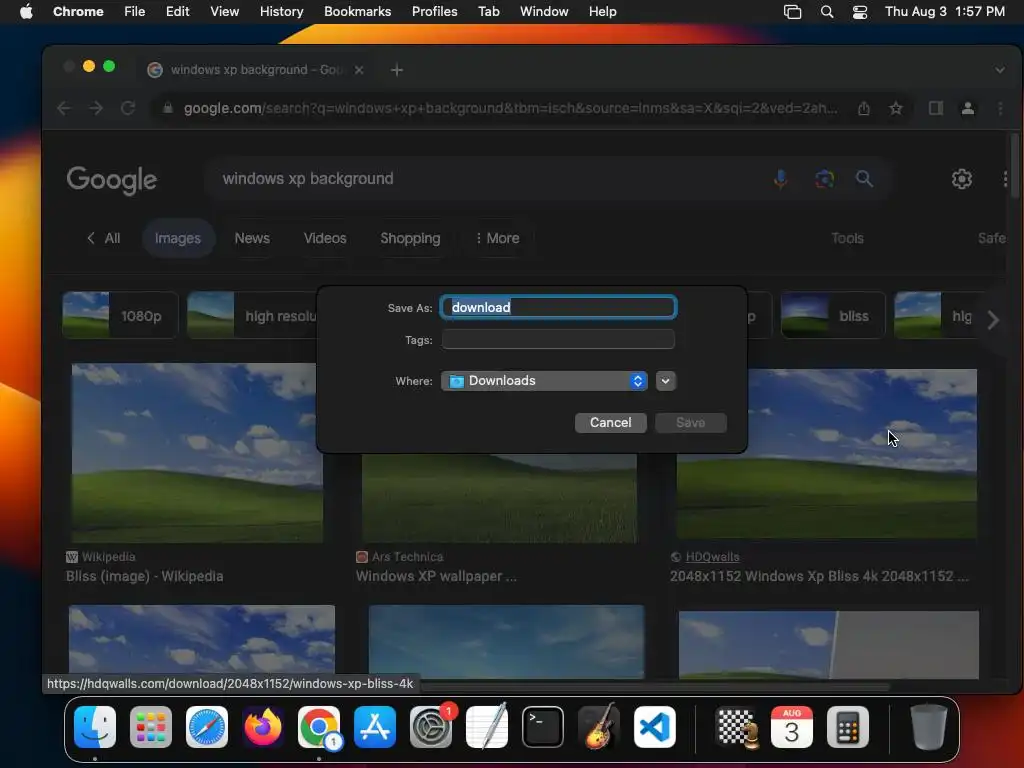The image size is (1024, 768).
Task: Open the Help menu
Action: [602, 12]
